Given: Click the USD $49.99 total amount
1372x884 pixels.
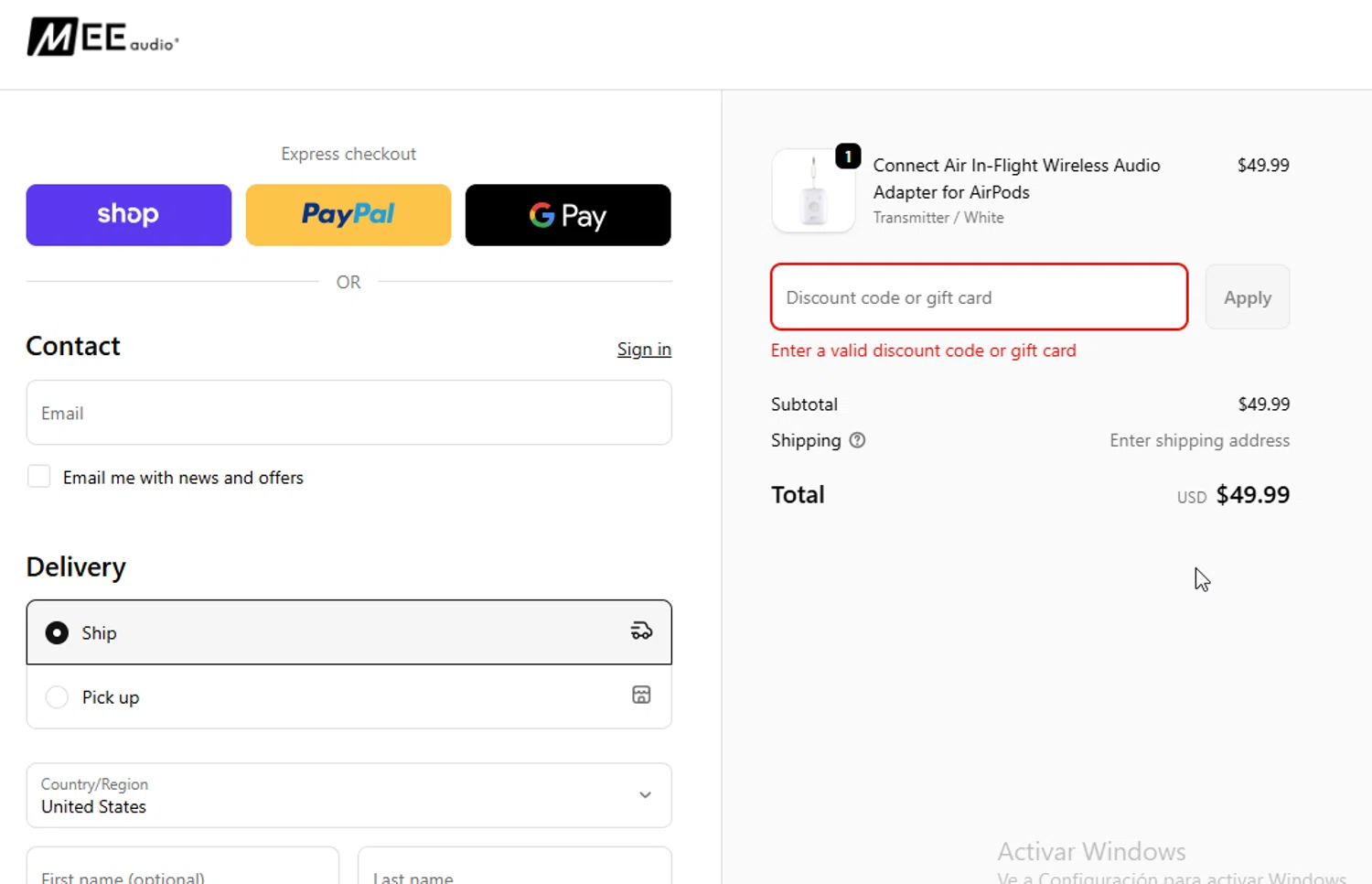Looking at the screenshot, I should (1233, 495).
